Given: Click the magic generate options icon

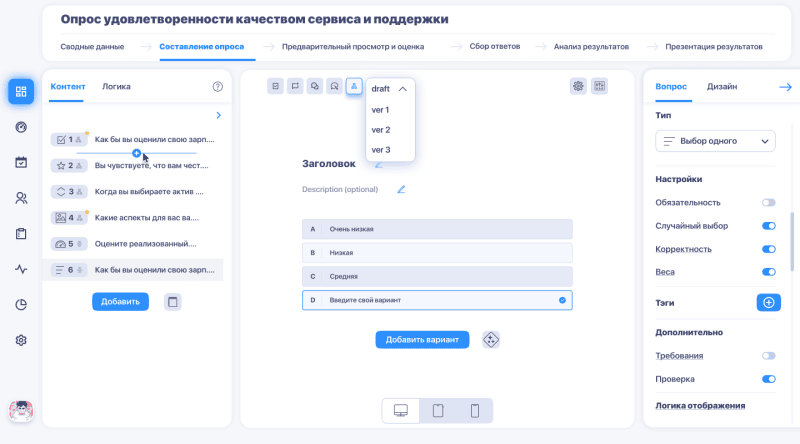Looking at the screenshot, I should click(x=491, y=340).
